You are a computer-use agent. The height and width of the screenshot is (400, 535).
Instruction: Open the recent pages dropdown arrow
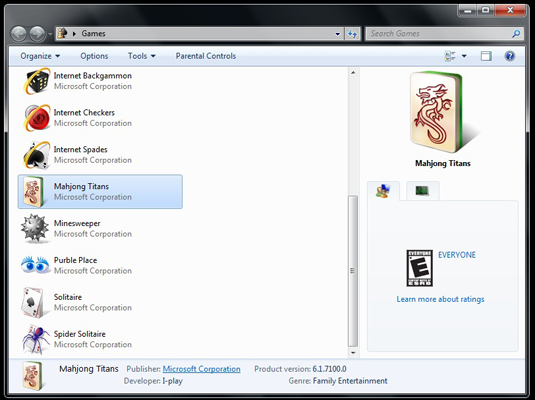50,34
